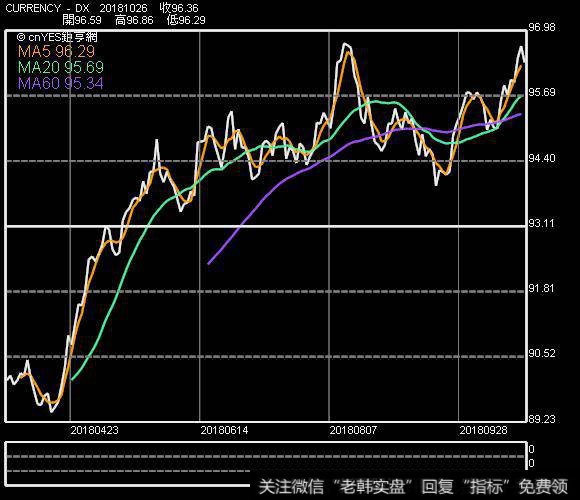
Task: Select the 20180928 date axis label
Action: click(483, 430)
